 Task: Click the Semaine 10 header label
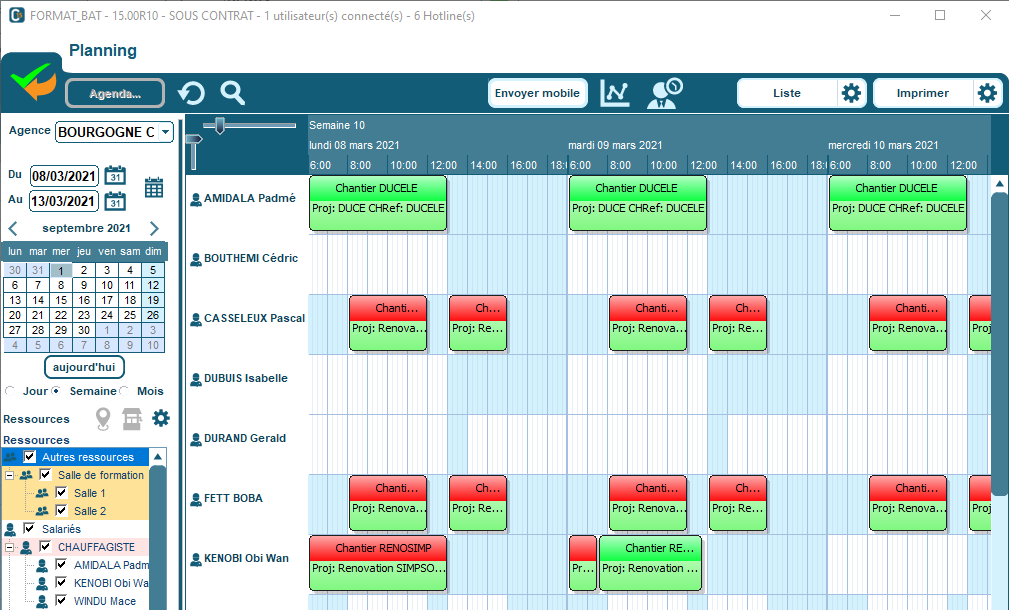point(337,125)
